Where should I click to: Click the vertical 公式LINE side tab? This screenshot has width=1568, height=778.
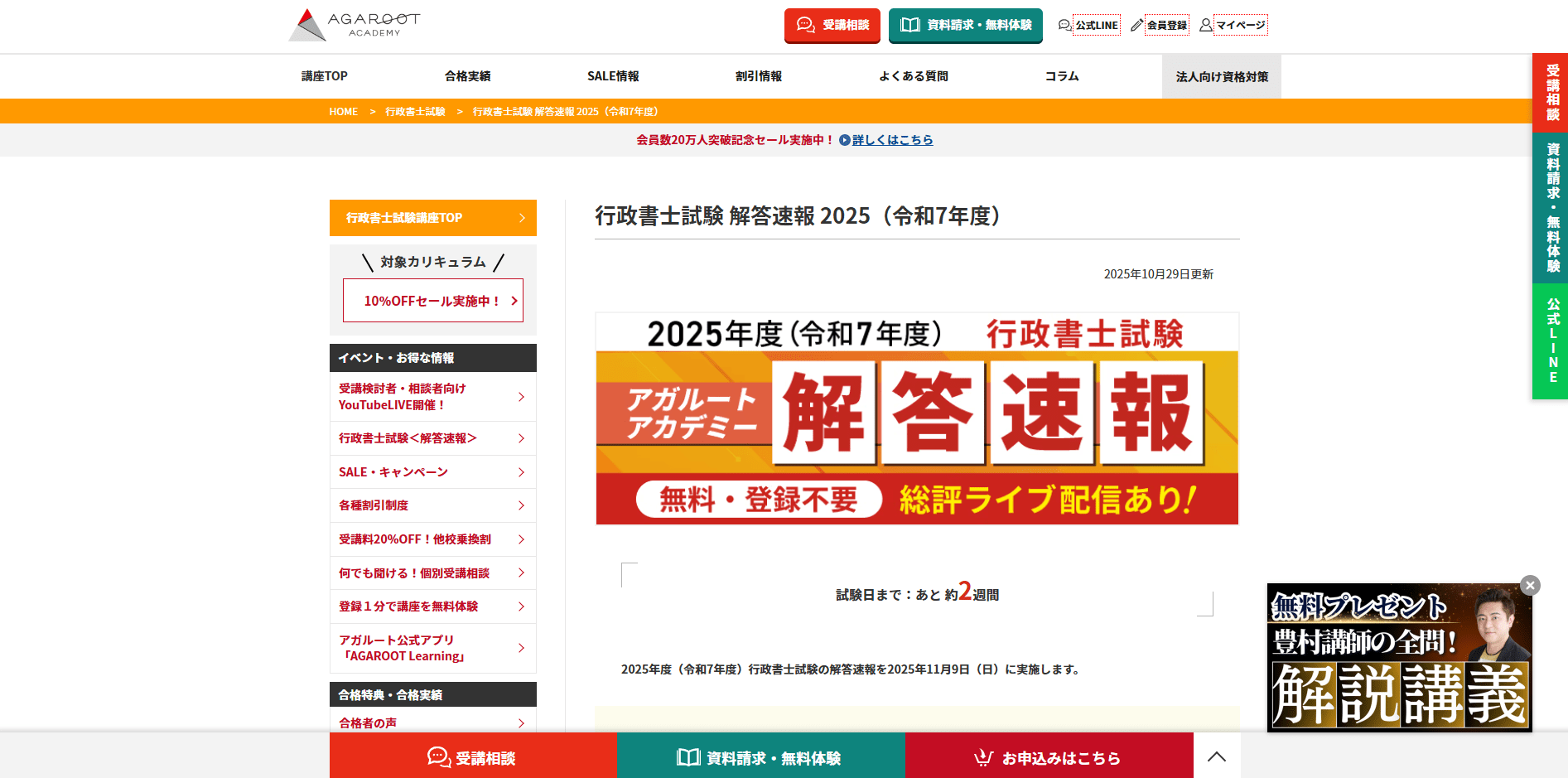point(1551,341)
